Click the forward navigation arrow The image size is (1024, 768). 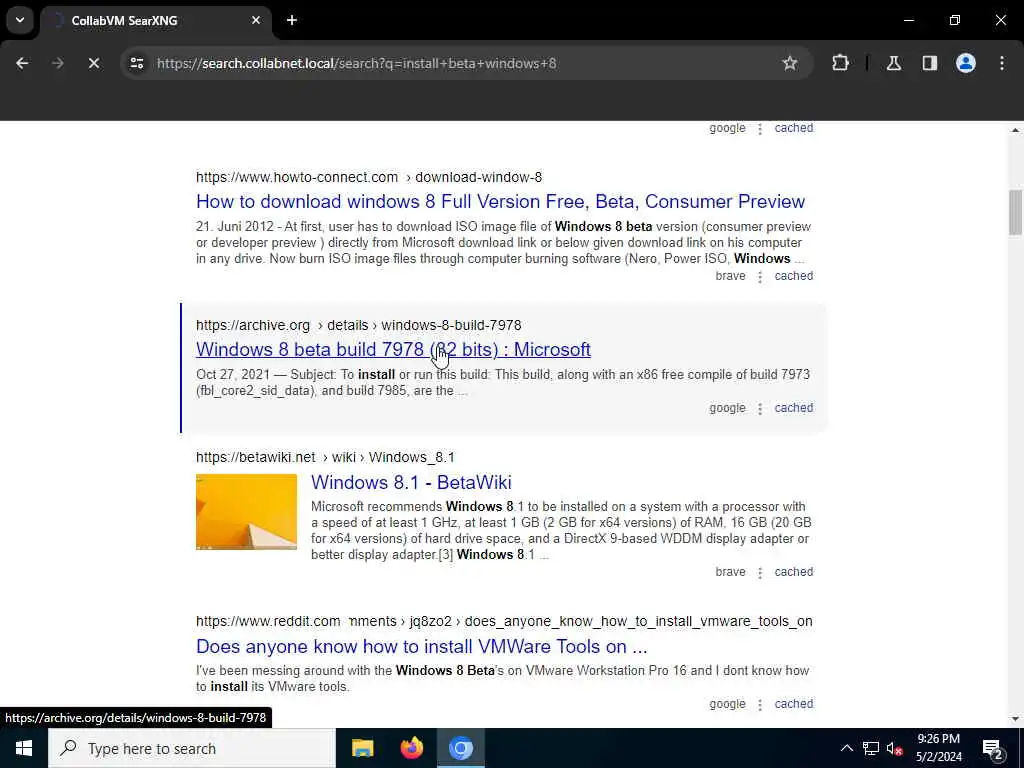click(x=57, y=63)
